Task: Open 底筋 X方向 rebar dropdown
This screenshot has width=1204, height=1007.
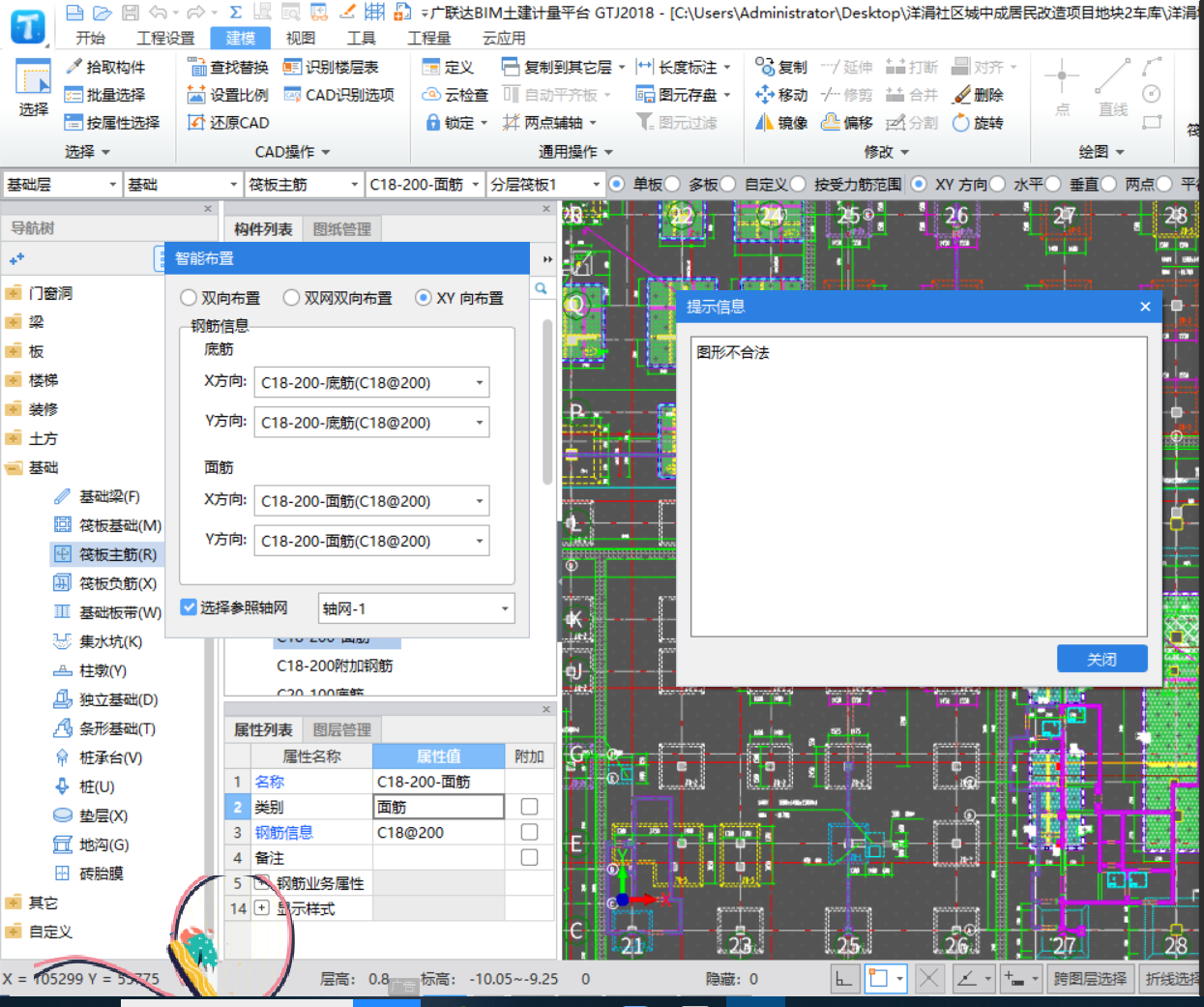Action: pos(371,382)
